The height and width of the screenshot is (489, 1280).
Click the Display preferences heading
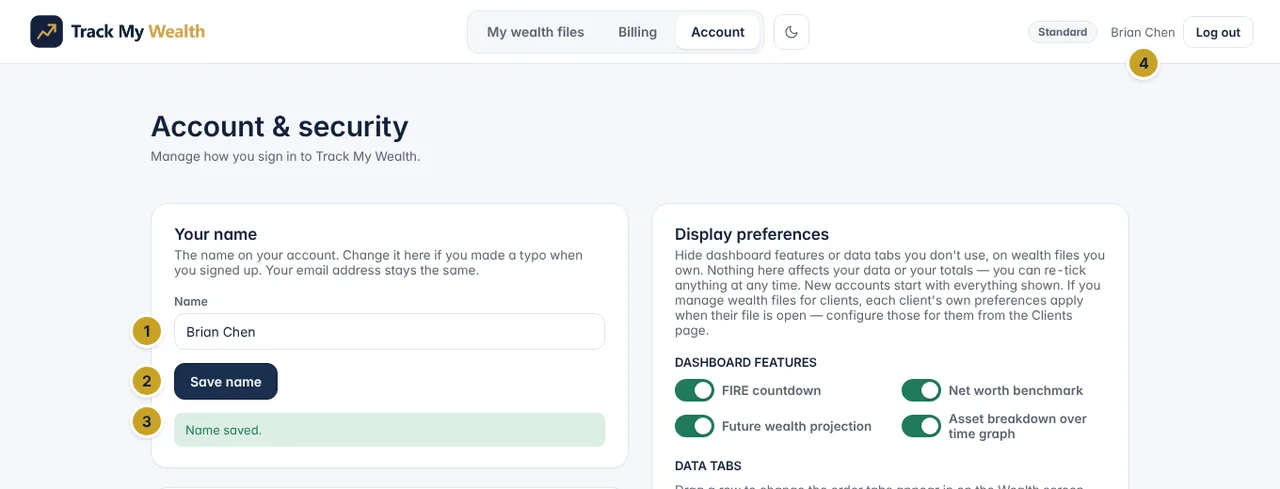coord(751,234)
